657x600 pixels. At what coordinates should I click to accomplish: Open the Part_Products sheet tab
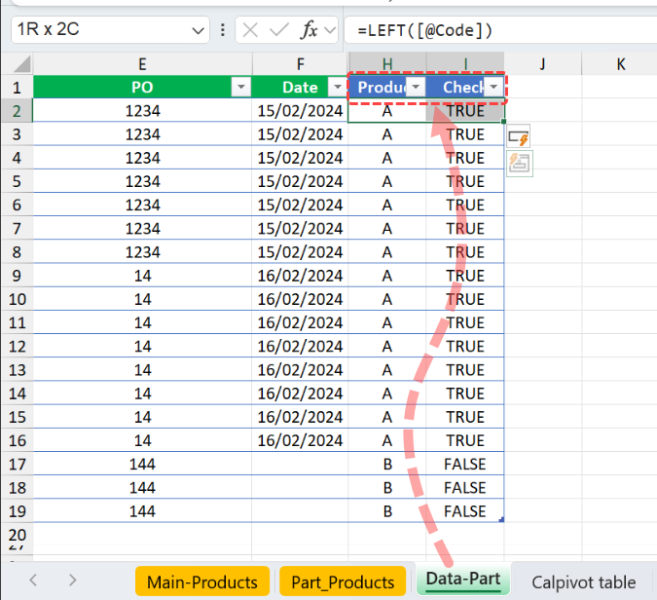pyautogui.click(x=342, y=582)
